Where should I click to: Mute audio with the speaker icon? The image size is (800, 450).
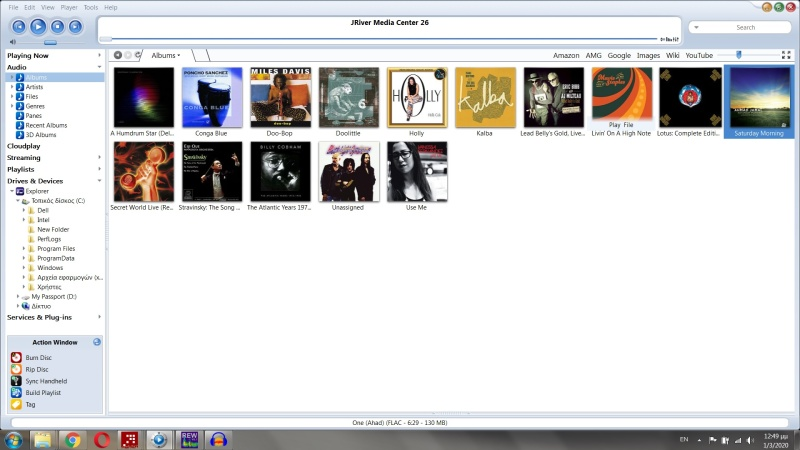[12, 42]
